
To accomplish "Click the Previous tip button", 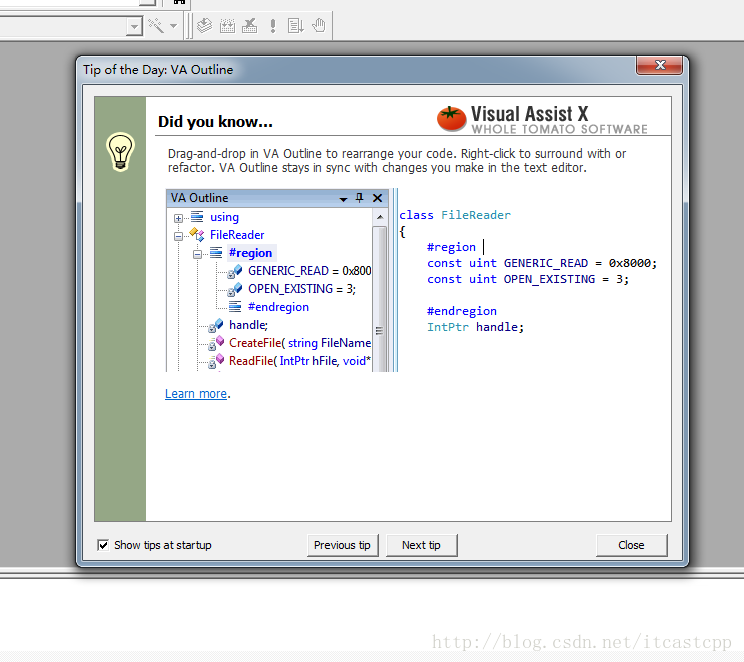I will (342, 545).
